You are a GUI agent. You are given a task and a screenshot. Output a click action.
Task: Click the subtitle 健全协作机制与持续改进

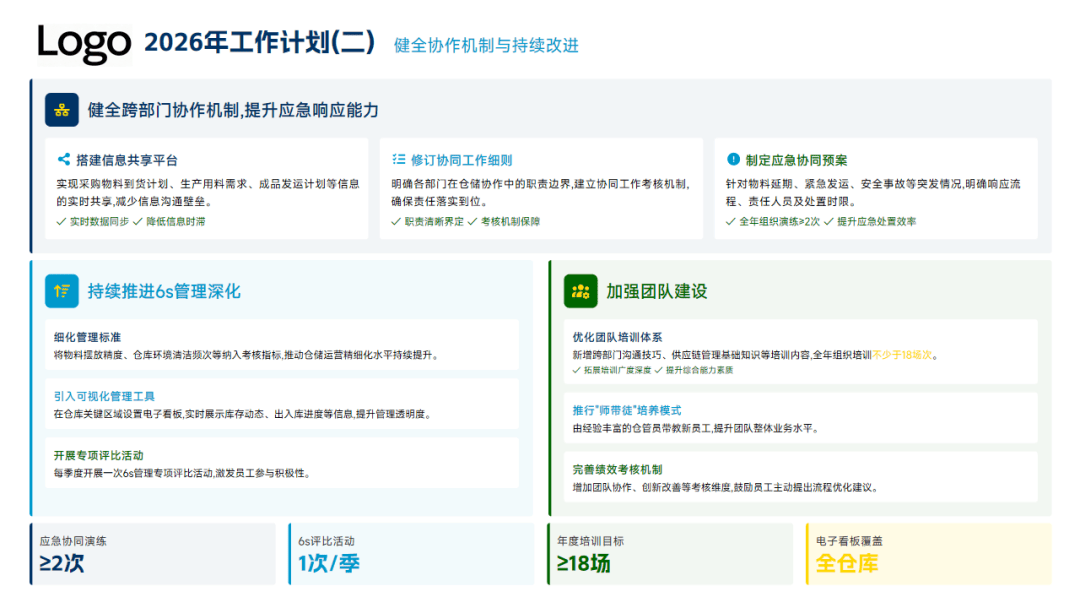pos(486,45)
